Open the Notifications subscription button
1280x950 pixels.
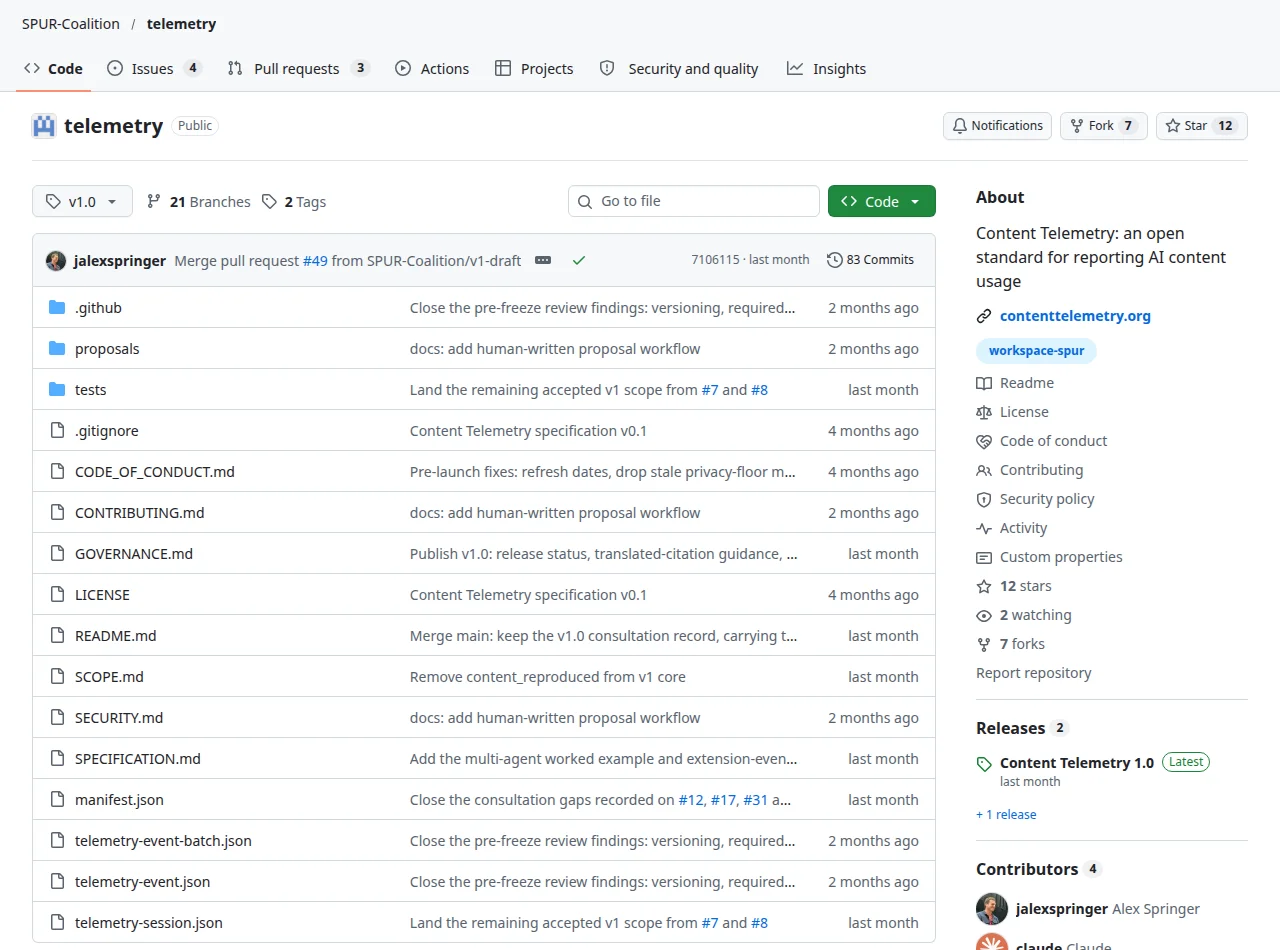coord(997,126)
